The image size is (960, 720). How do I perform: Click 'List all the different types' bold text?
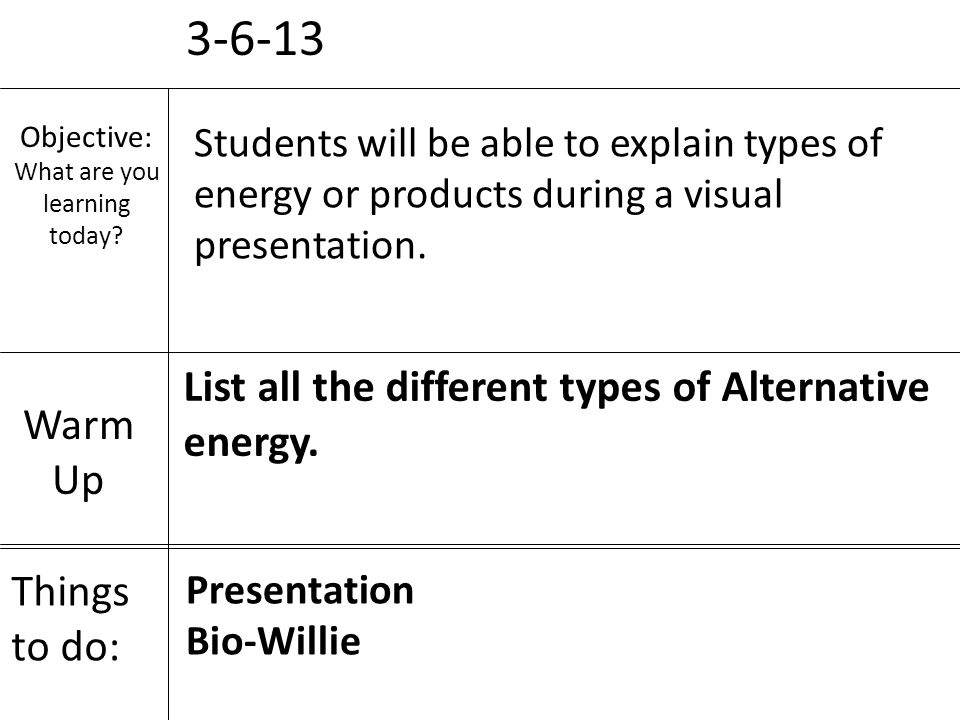pyautogui.click(x=422, y=387)
